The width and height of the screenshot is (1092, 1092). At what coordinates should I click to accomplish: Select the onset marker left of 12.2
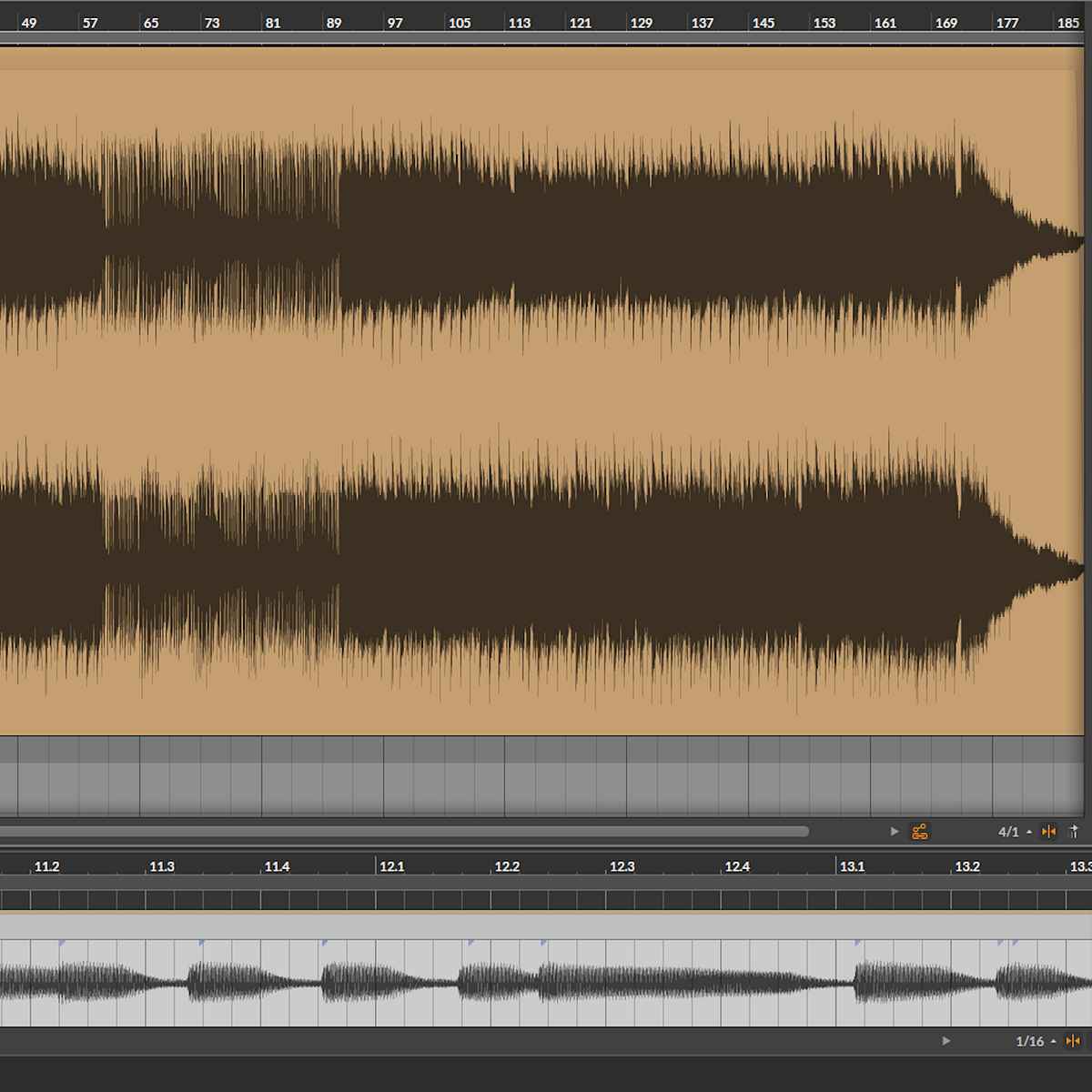coord(471,944)
